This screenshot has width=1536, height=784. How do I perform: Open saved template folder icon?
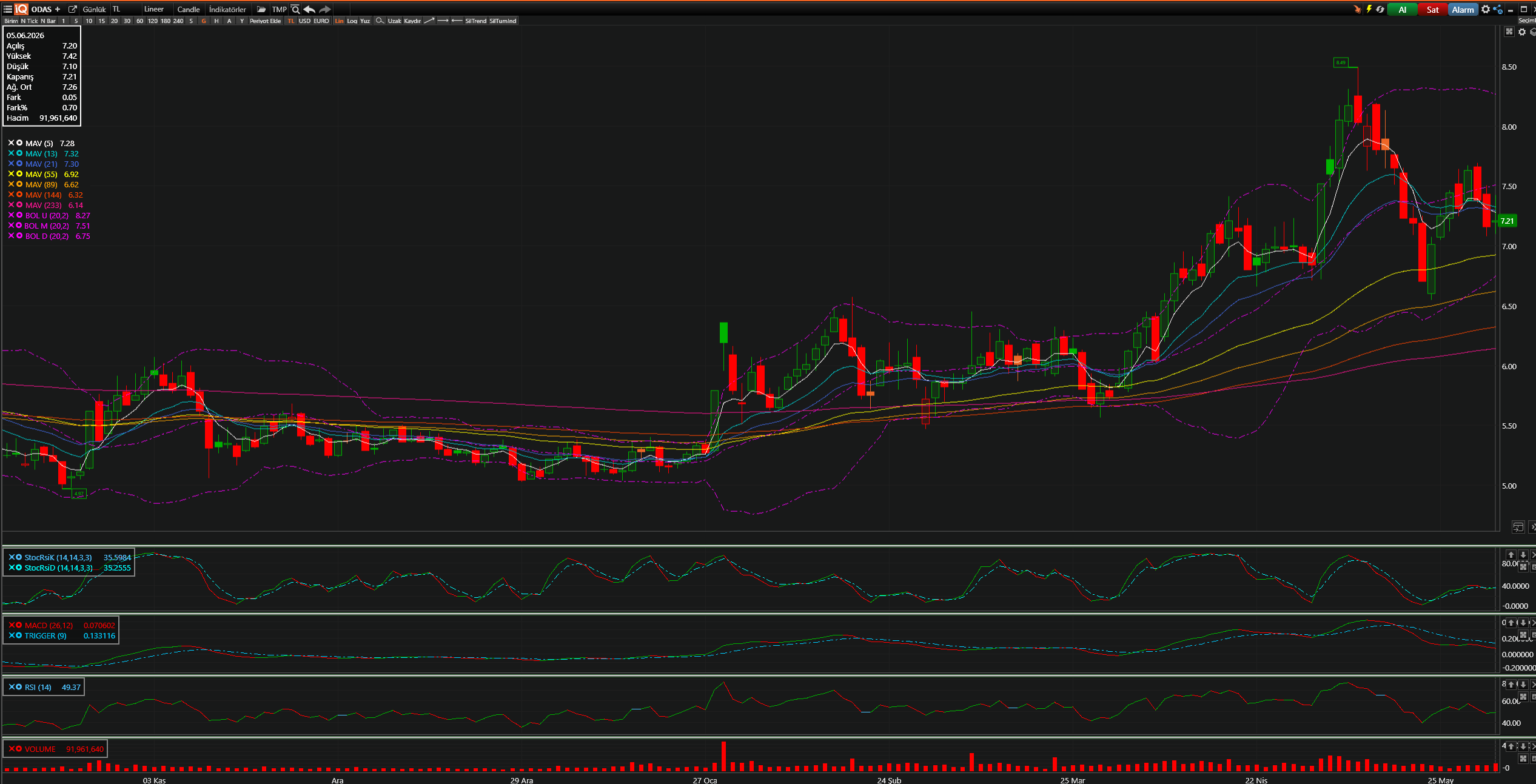[261, 9]
